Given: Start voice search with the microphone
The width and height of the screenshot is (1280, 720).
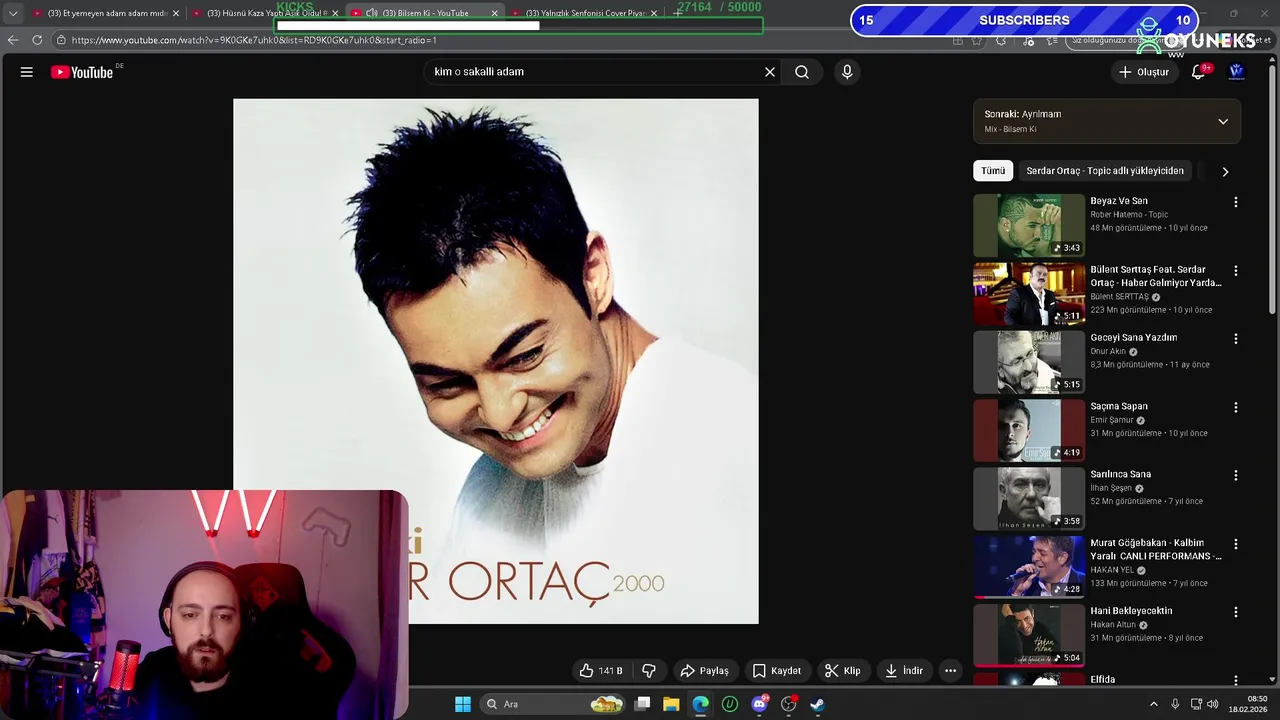Looking at the screenshot, I should click(847, 72).
